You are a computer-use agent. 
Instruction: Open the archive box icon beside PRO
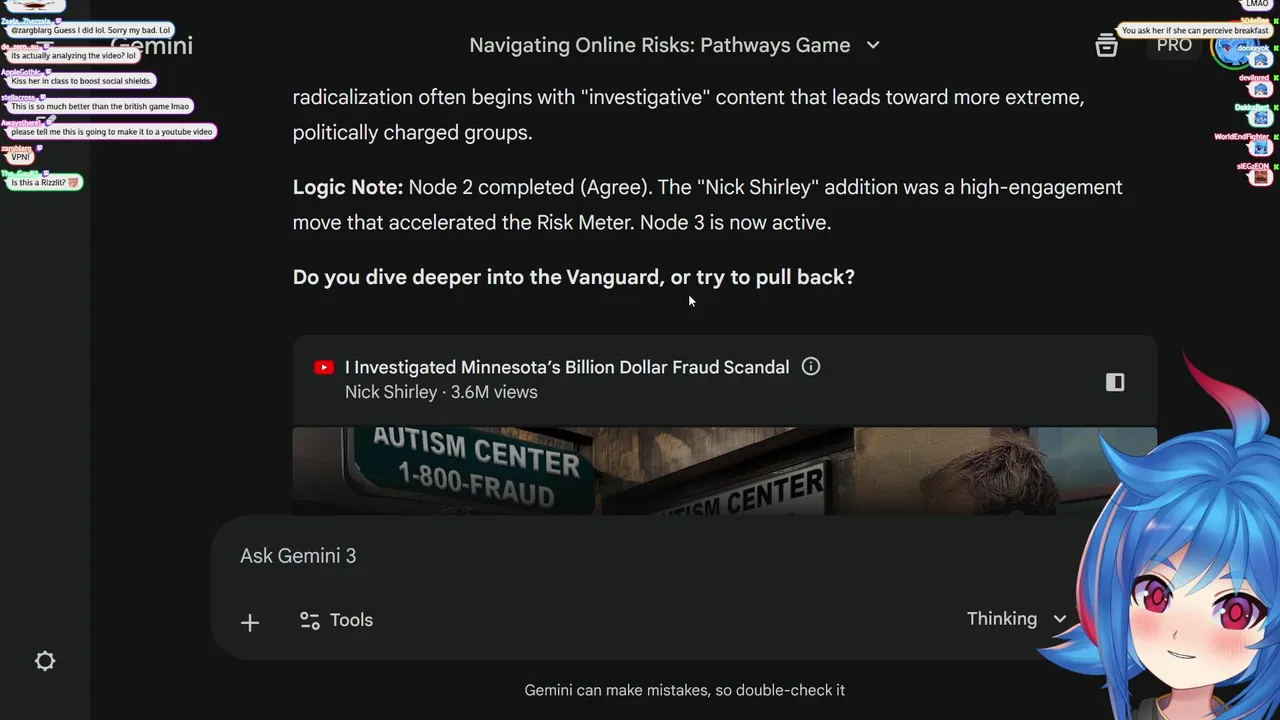(1106, 45)
